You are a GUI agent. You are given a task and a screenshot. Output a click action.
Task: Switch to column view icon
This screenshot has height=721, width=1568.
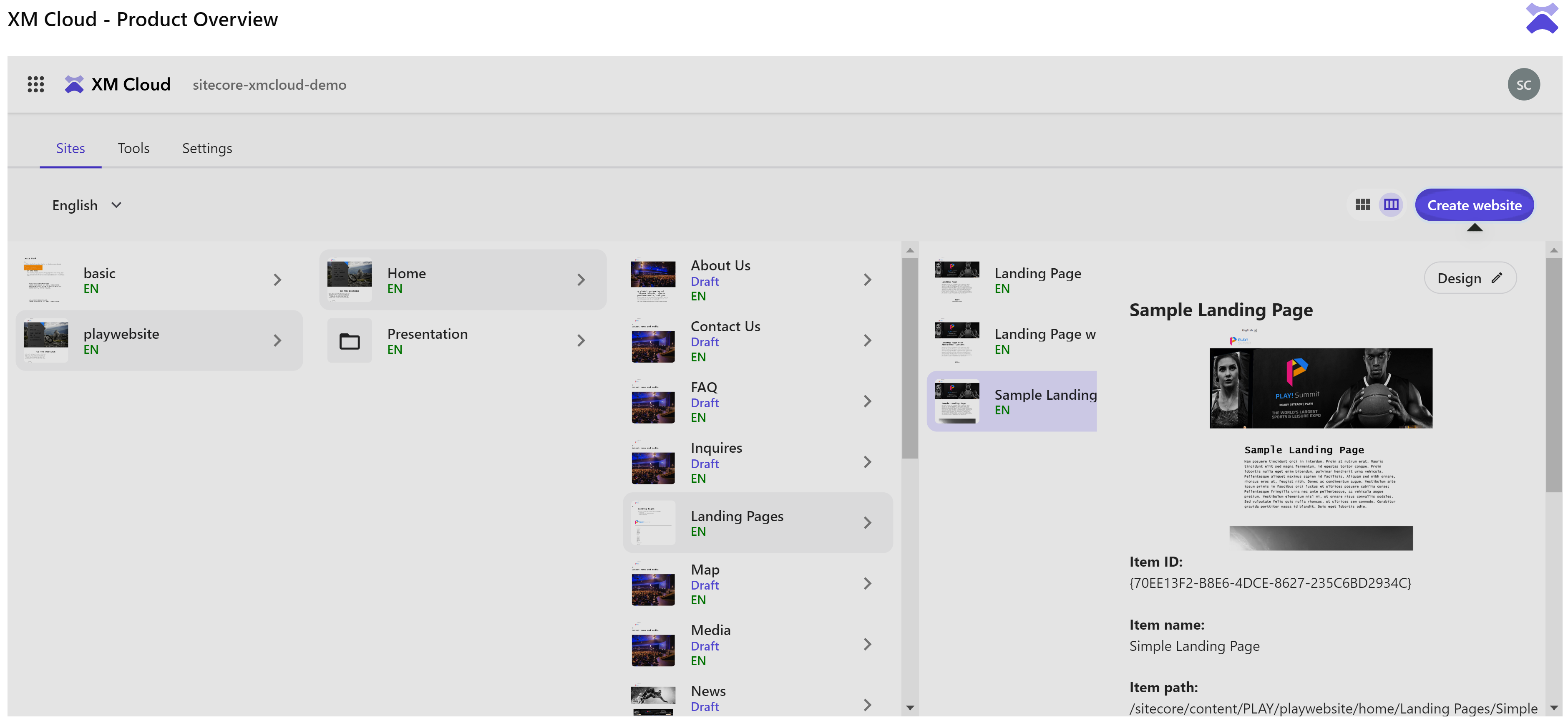point(1391,204)
